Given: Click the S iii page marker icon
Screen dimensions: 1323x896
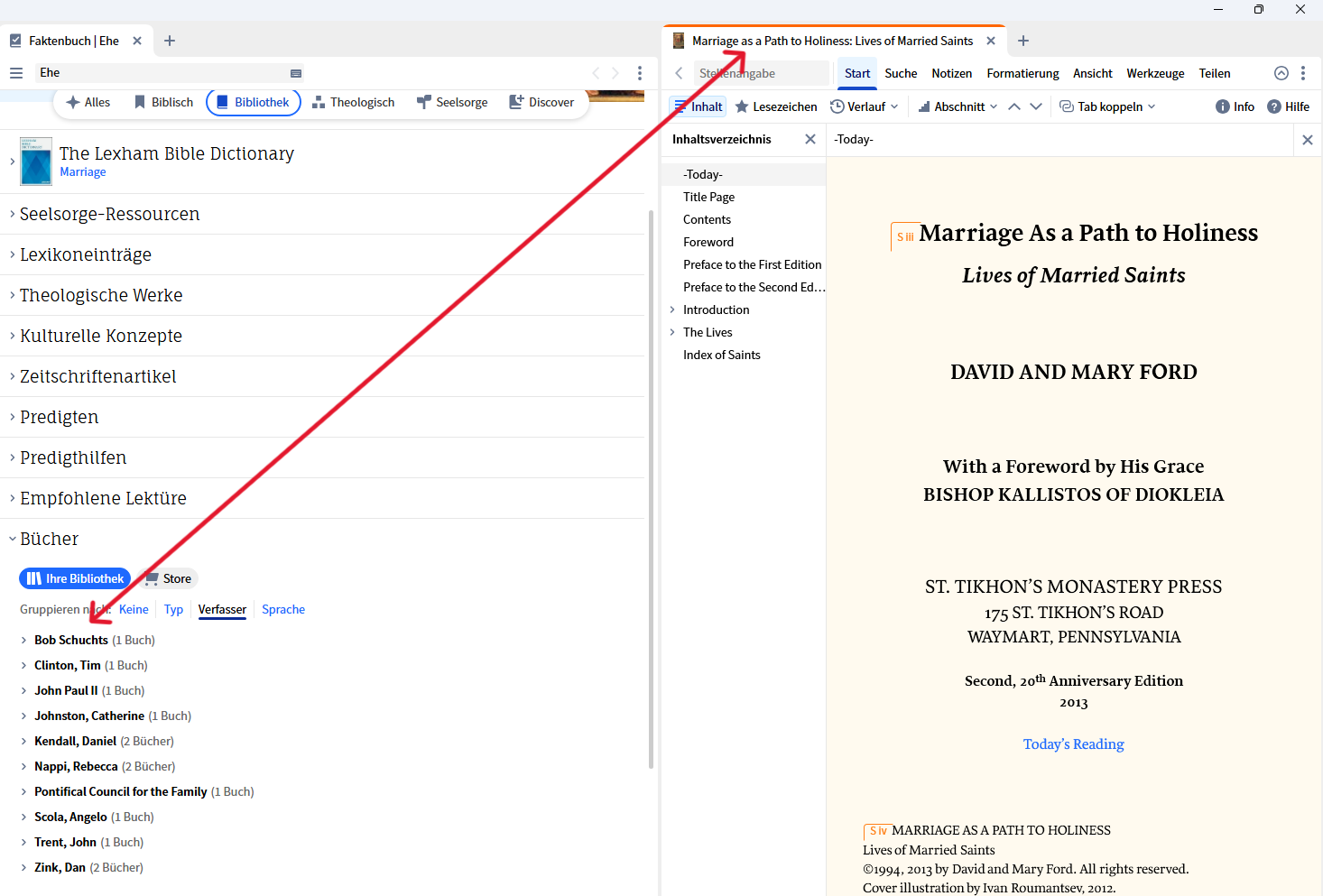Looking at the screenshot, I should [x=905, y=236].
